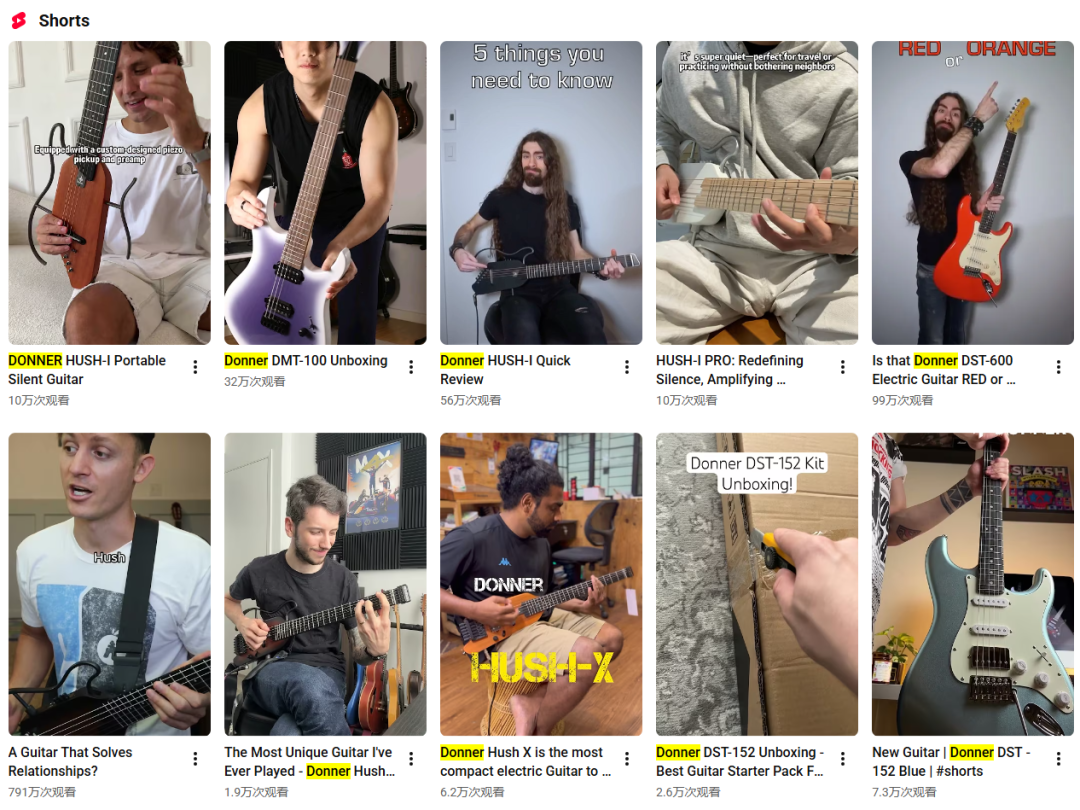Open more options for DST-152 Unboxing short

842,759
